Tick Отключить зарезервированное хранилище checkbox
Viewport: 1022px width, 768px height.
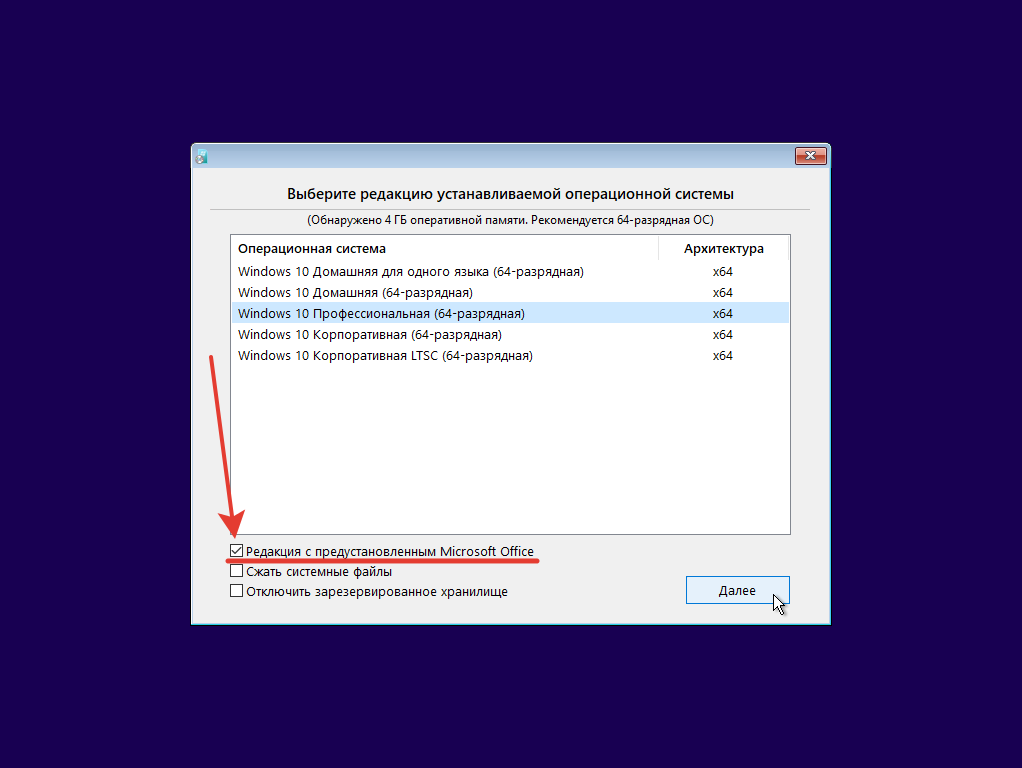click(237, 591)
